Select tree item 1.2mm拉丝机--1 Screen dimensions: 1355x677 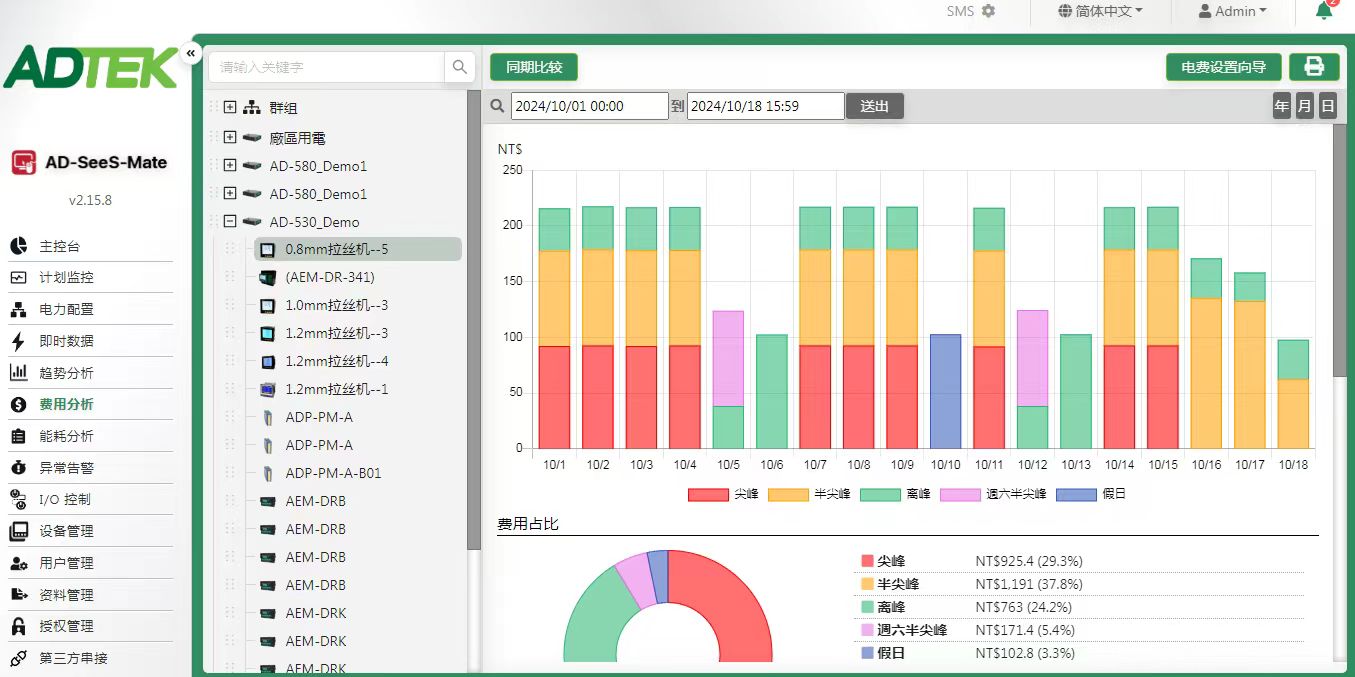[x=337, y=389]
